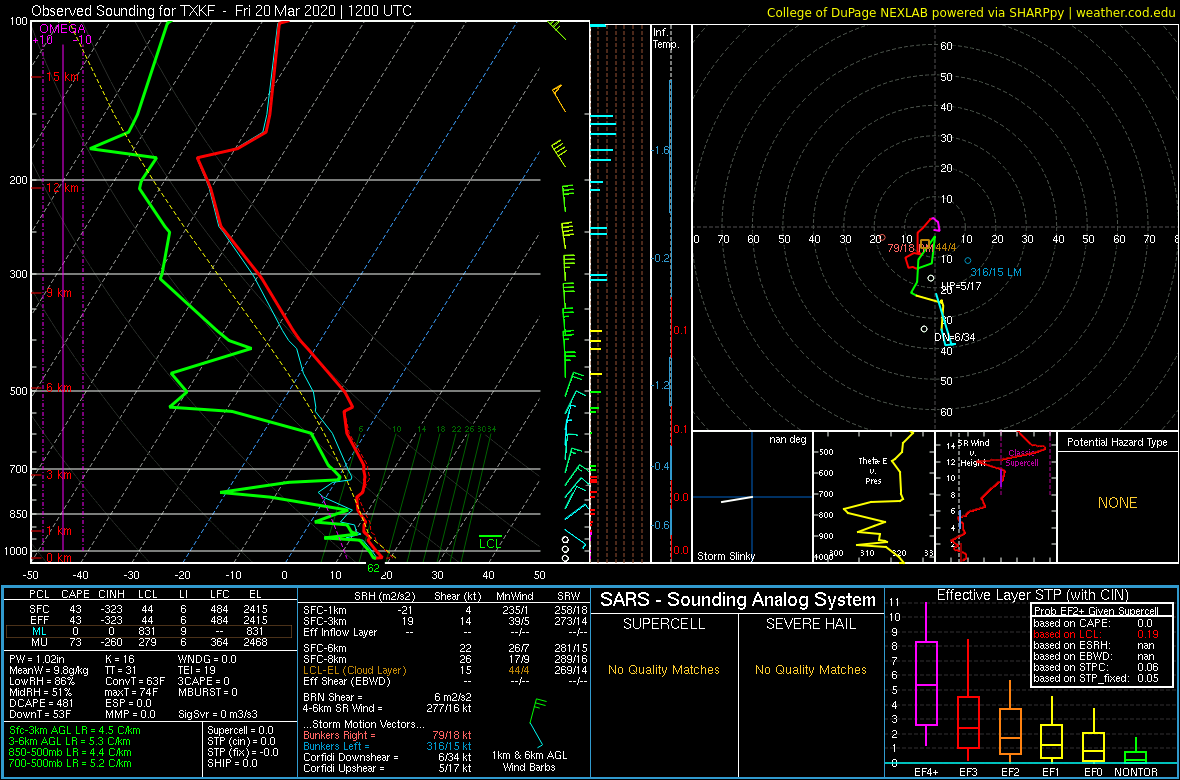Click the 'DCAPE = 481' value
The height and width of the screenshot is (780, 1180).
click(41, 705)
